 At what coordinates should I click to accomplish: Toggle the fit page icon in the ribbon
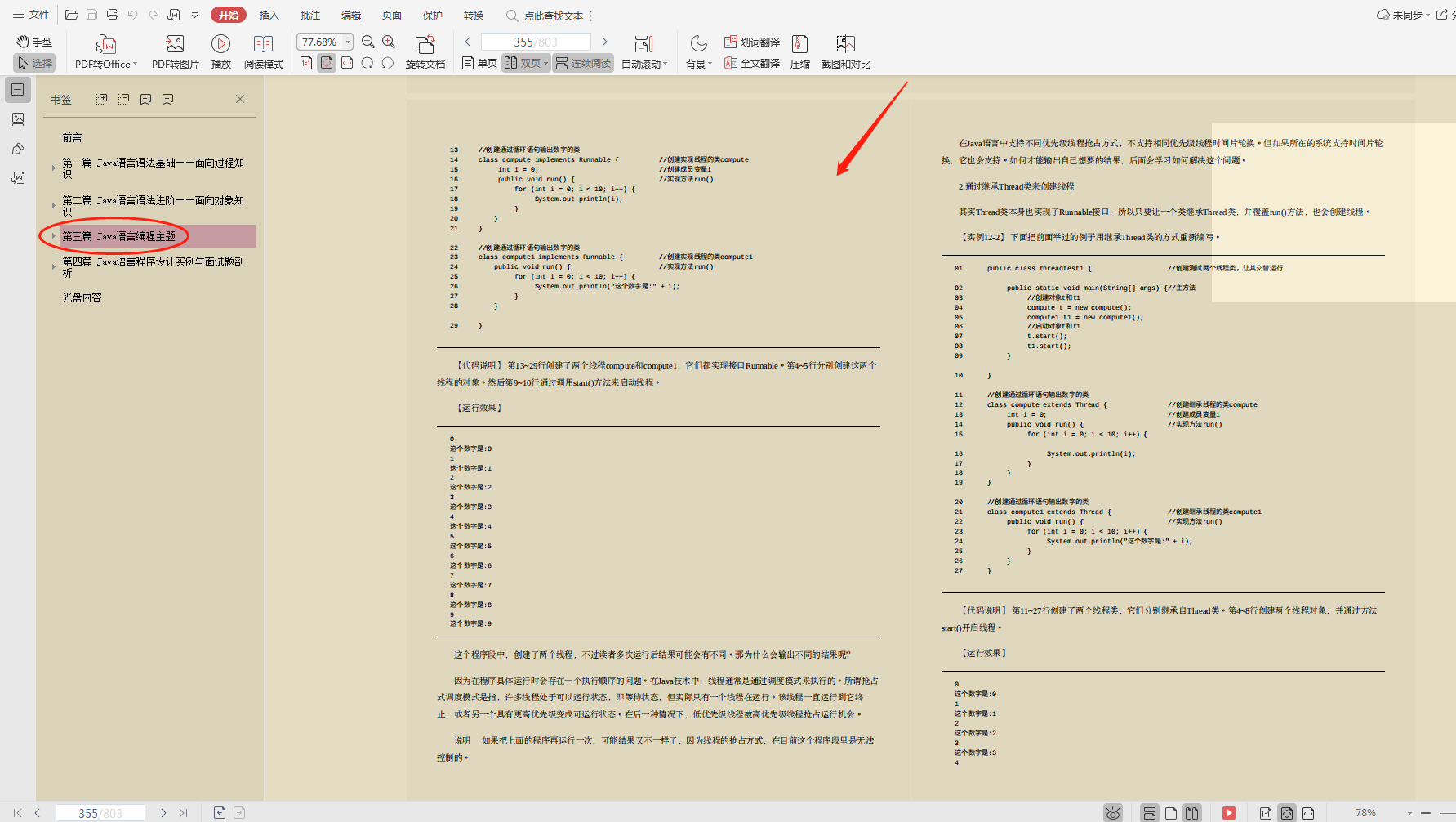click(x=327, y=63)
